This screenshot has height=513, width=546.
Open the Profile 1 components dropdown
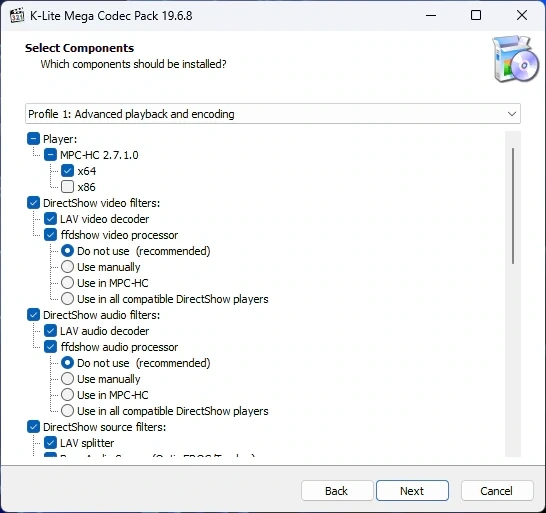point(273,114)
